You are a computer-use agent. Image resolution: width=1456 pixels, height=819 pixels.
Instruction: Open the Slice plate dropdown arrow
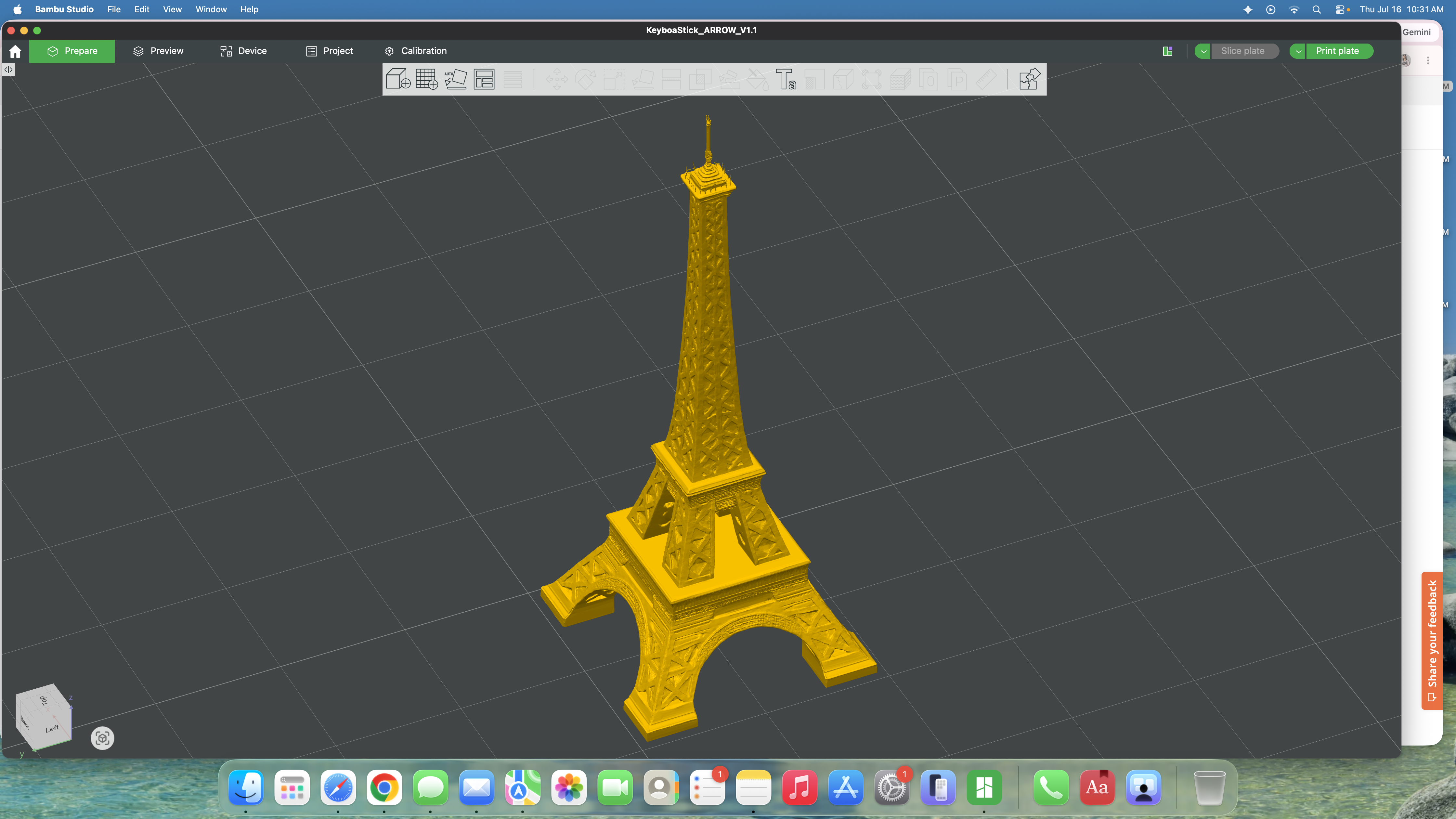(x=1203, y=51)
